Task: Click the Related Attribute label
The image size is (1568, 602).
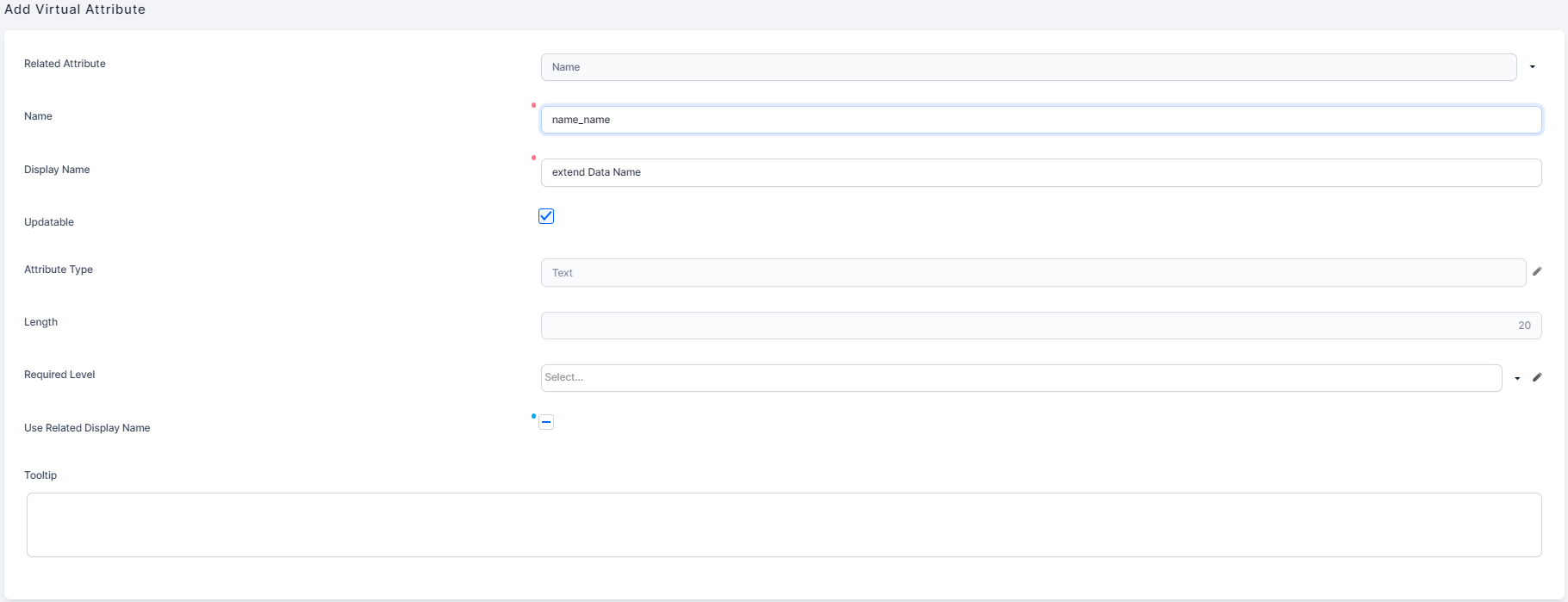Action: click(x=65, y=64)
